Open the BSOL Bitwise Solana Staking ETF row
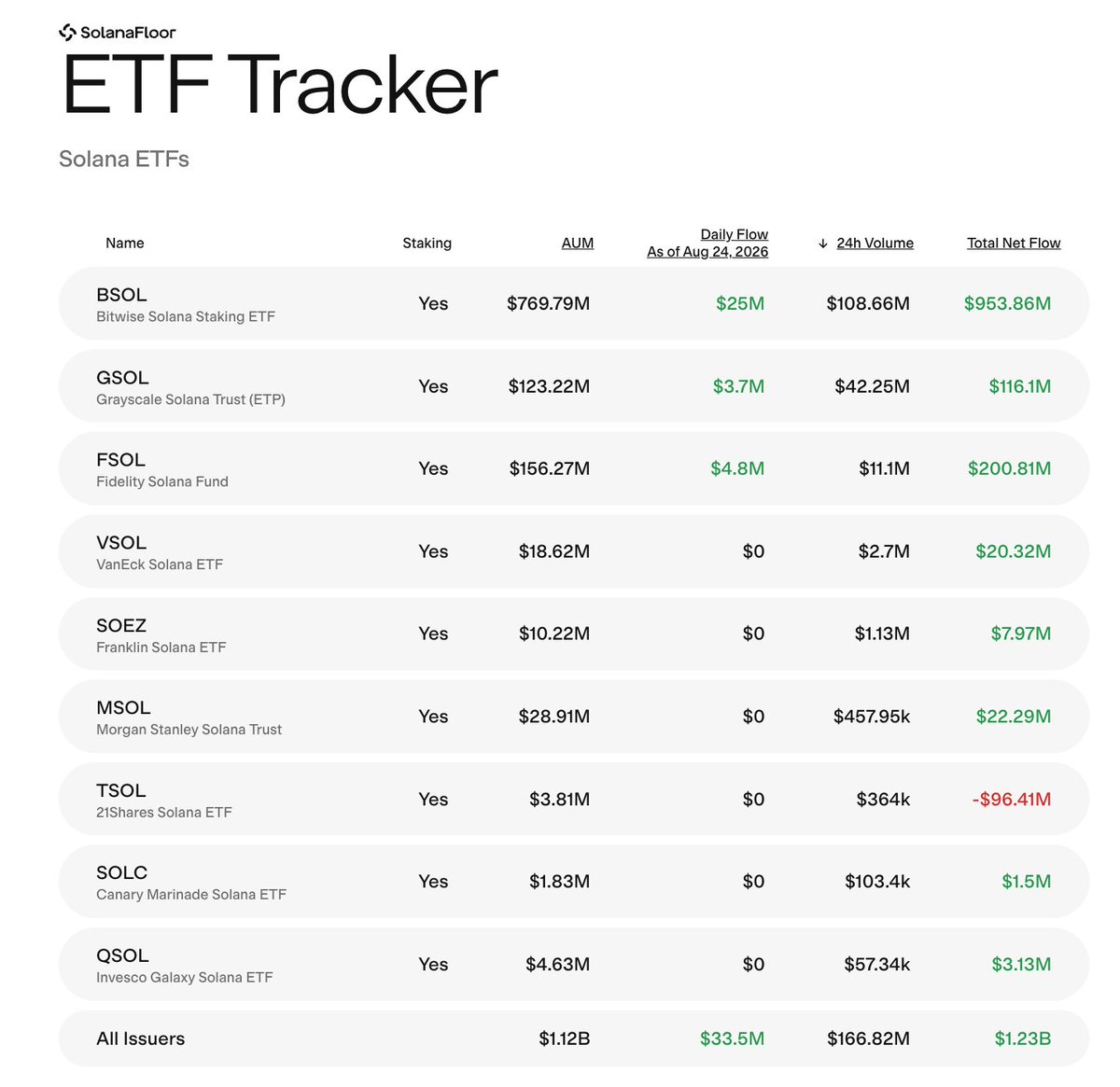The height and width of the screenshot is (1087, 1120). 573,303
